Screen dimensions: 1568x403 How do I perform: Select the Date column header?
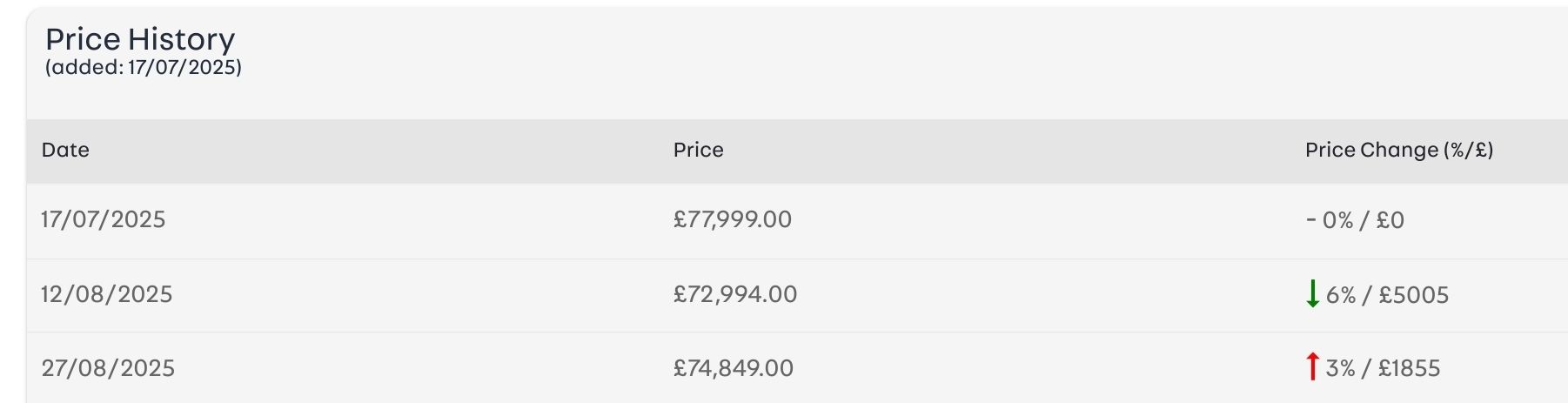click(65, 150)
